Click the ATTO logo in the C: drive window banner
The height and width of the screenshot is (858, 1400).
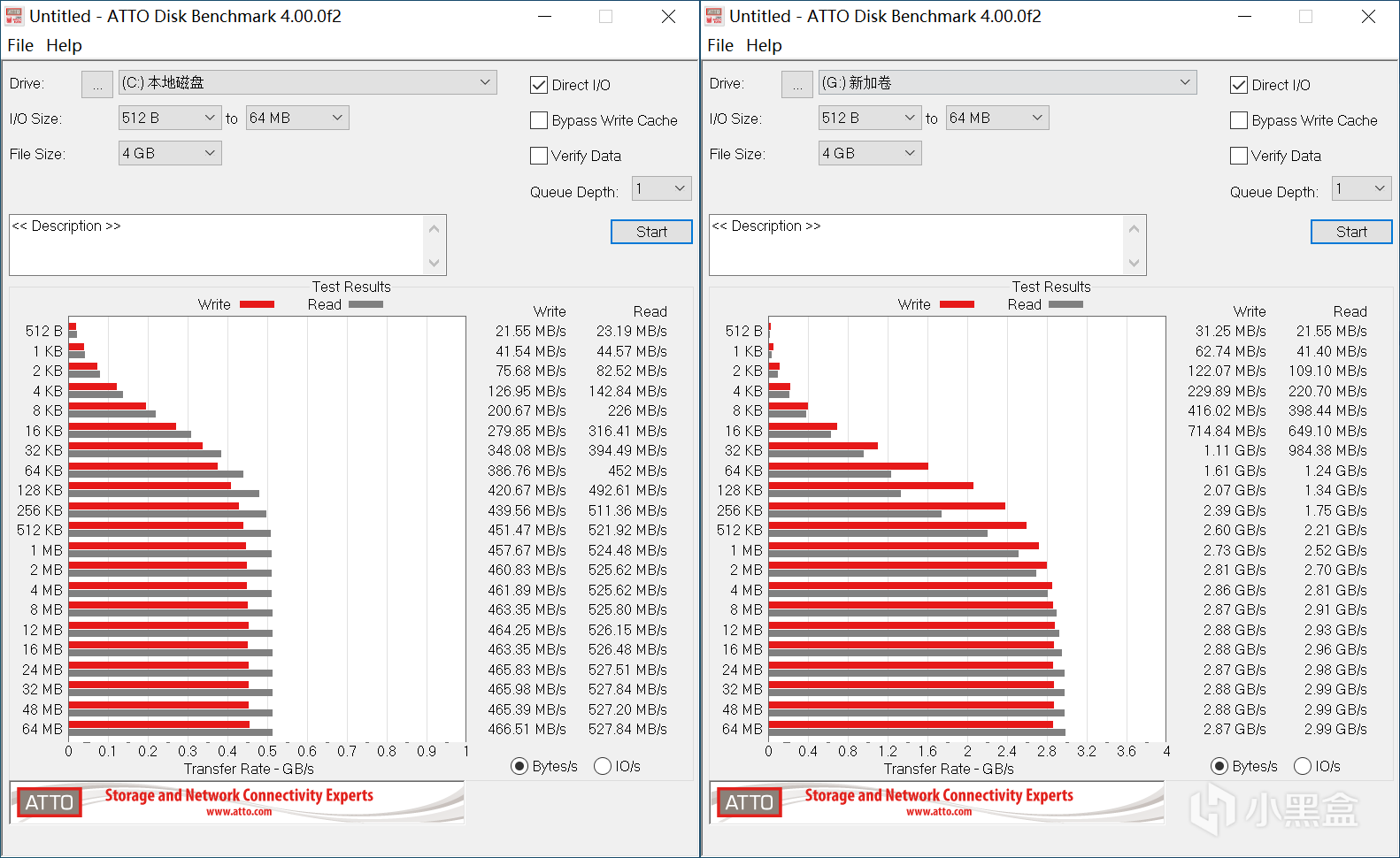50,802
